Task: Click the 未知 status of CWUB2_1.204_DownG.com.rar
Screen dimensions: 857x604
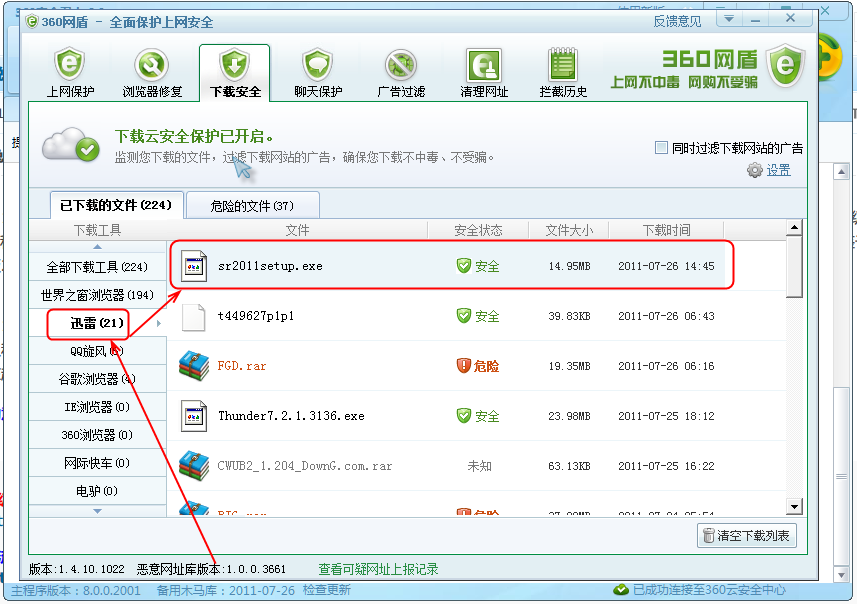Action: tap(479, 466)
